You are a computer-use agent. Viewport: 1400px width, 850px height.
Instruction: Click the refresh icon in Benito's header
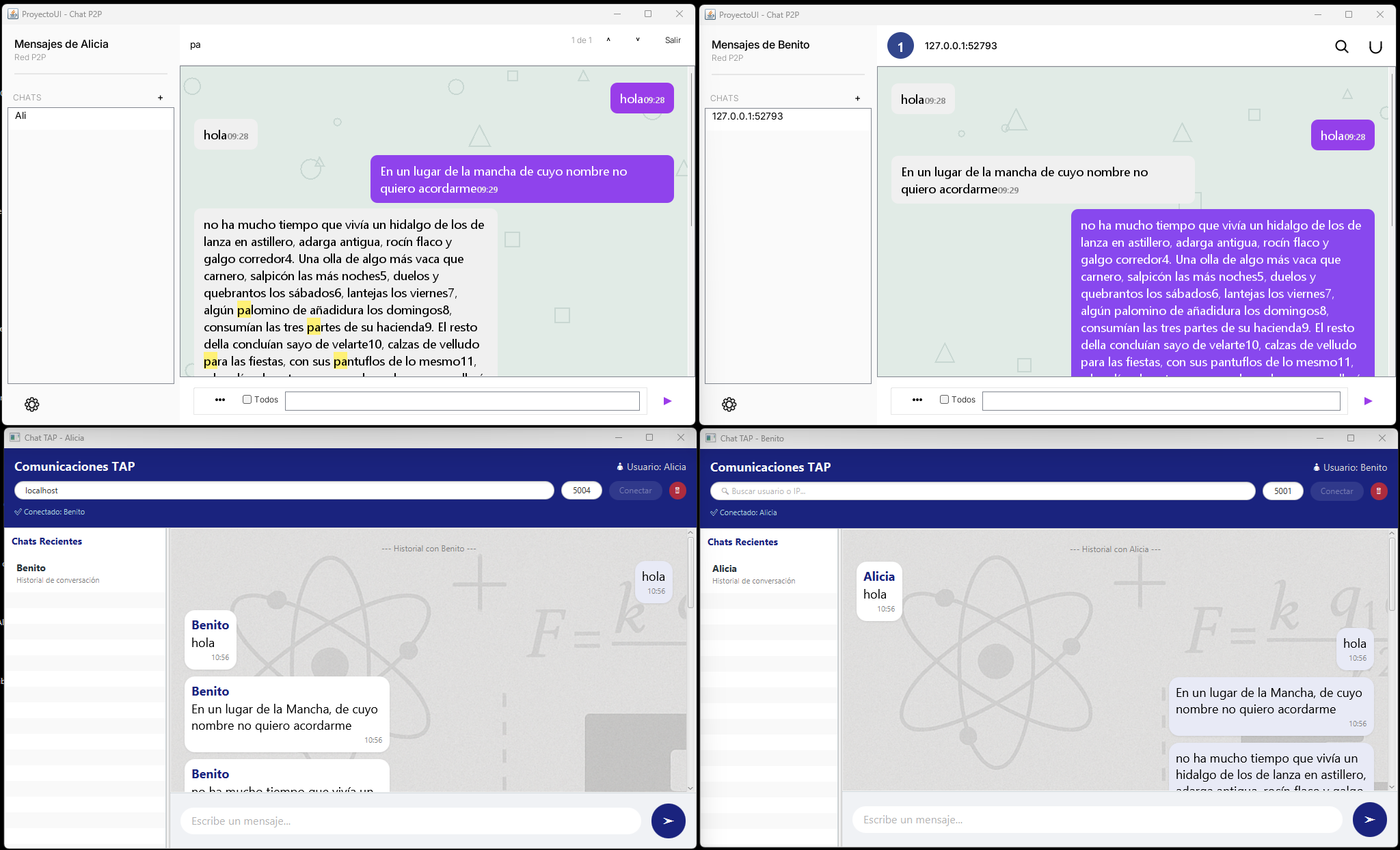point(1375,46)
